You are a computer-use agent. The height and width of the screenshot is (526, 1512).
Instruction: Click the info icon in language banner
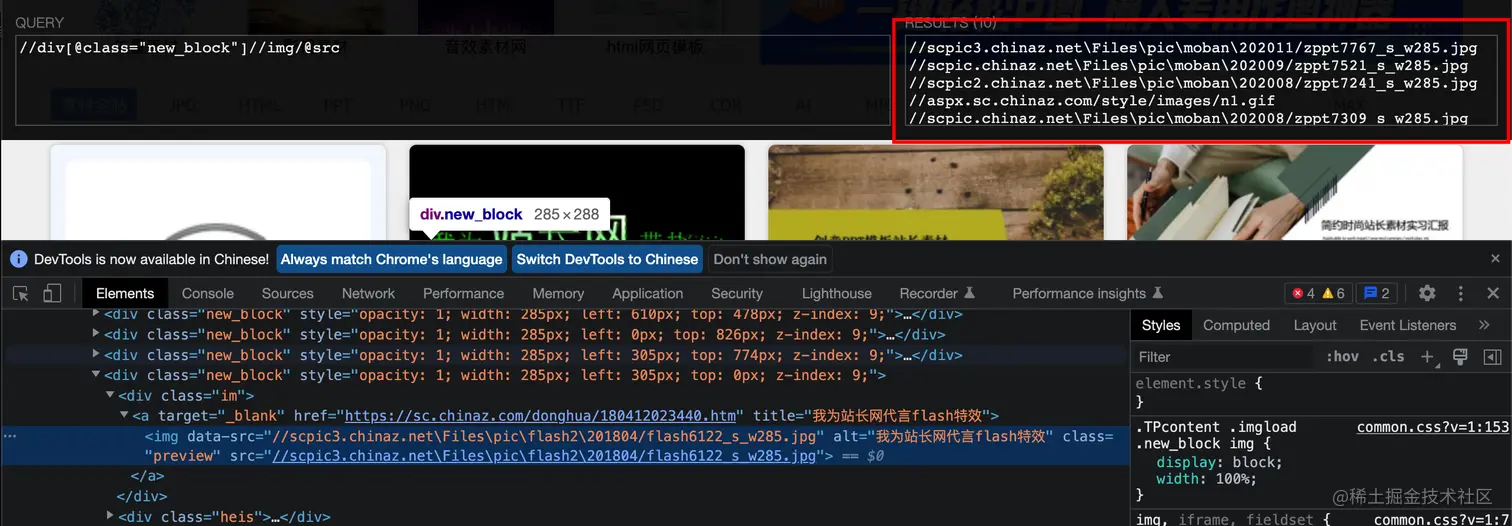pos(18,259)
